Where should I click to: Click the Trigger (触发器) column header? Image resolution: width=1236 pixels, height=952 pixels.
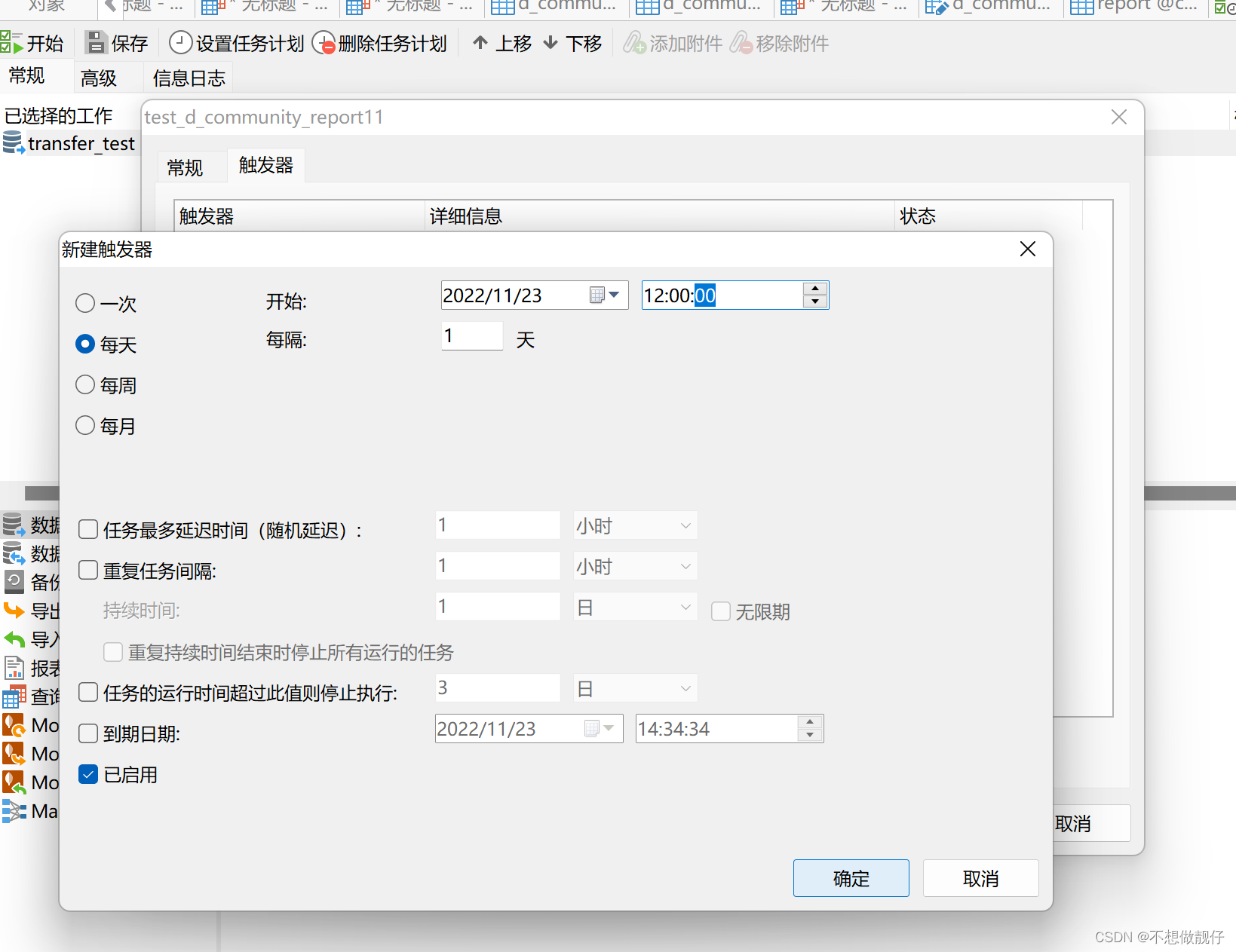tap(300, 216)
